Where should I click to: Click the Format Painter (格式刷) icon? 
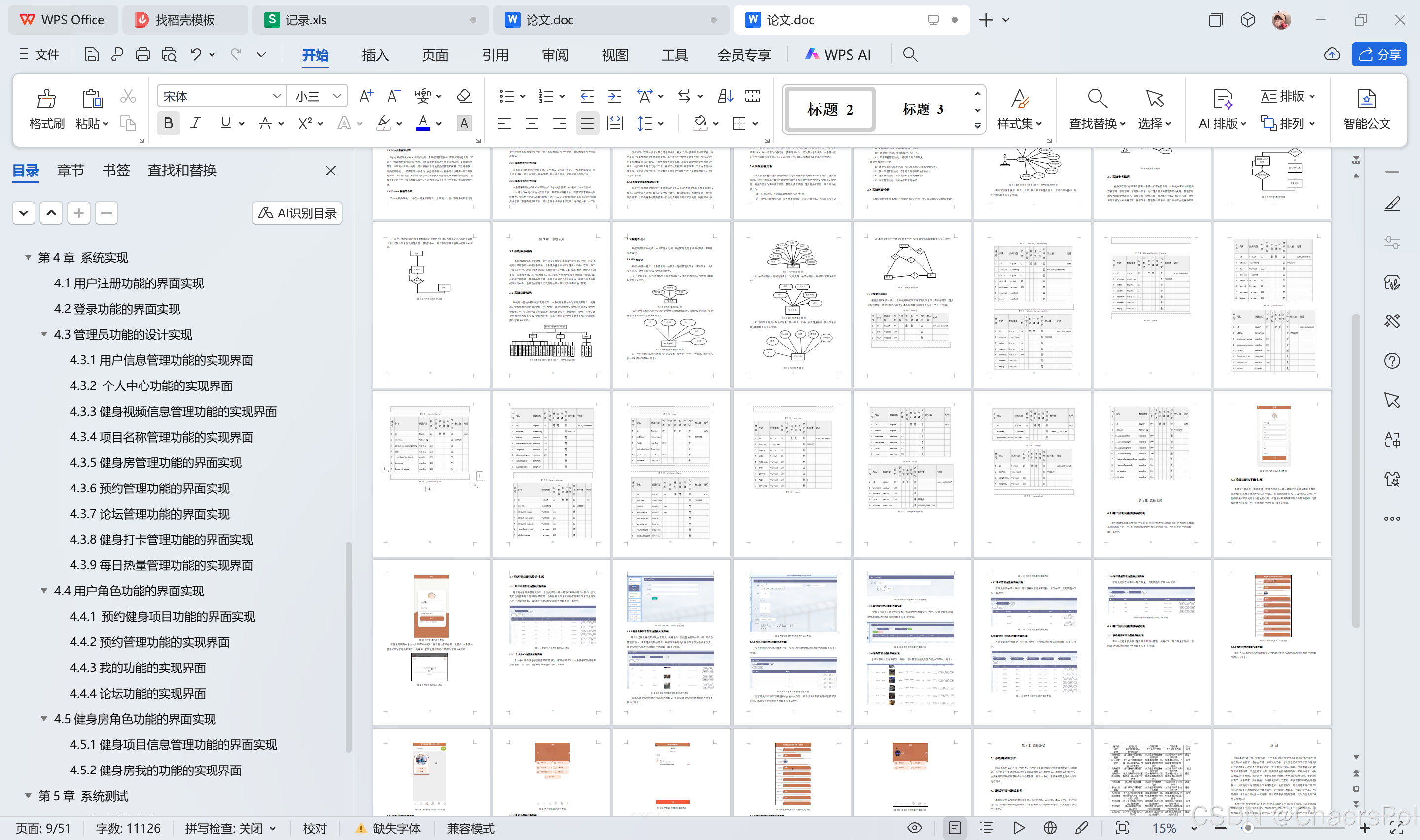[x=46, y=99]
